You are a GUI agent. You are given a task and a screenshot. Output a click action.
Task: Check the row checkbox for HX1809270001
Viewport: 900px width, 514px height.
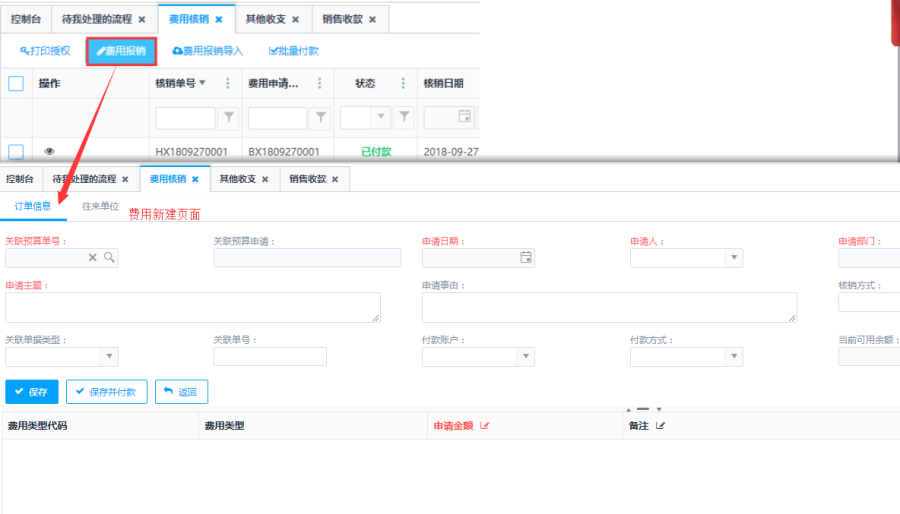pos(16,151)
